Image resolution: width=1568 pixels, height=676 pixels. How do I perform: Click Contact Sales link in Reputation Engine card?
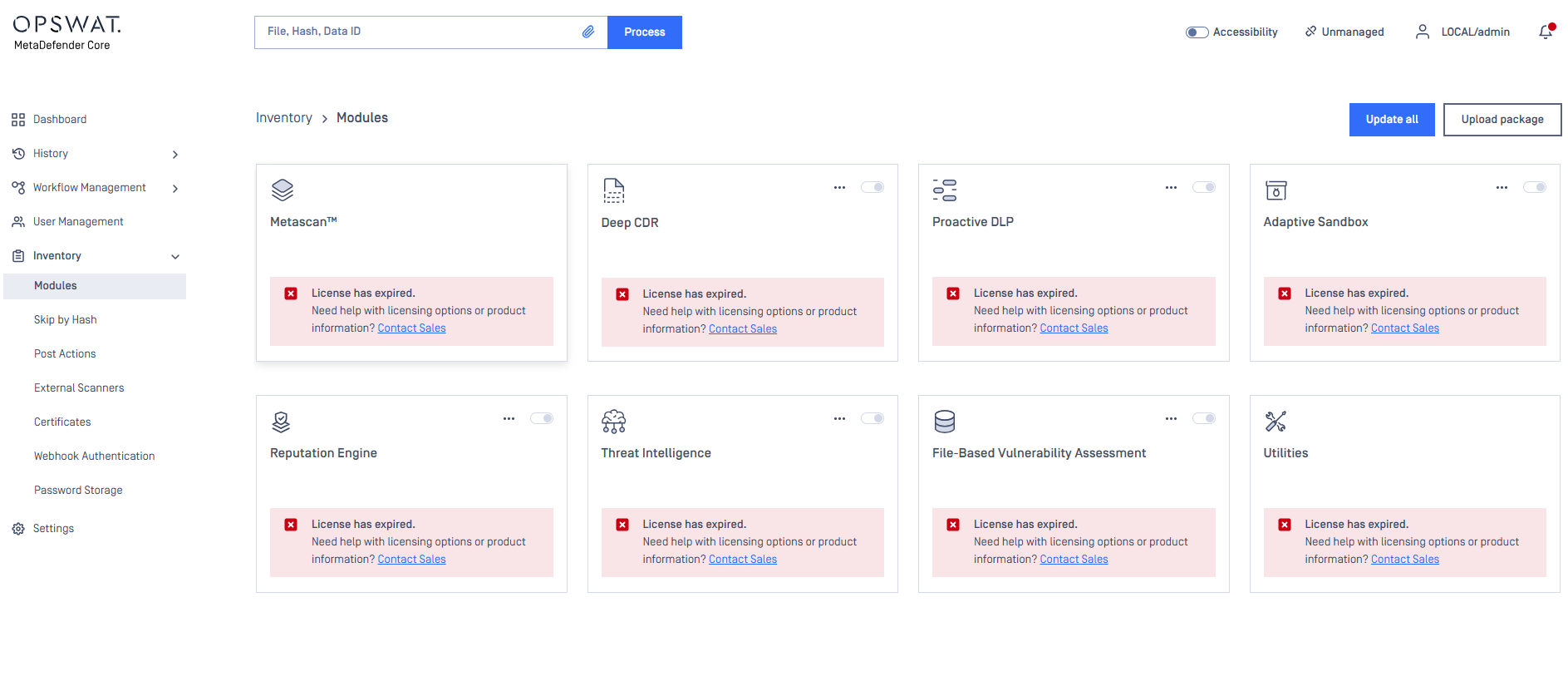point(411,560)
